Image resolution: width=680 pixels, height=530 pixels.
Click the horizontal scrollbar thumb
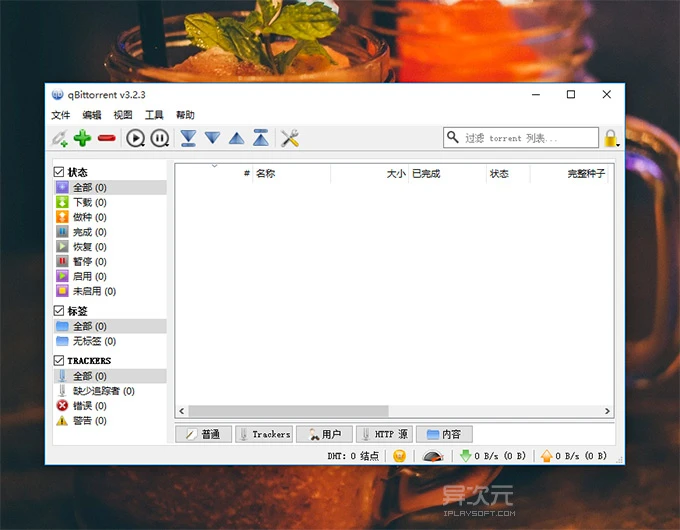point(288,411)
